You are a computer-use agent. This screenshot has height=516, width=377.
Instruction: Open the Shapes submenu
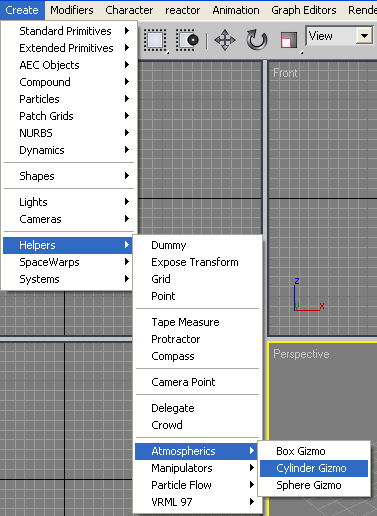point(68,176)
